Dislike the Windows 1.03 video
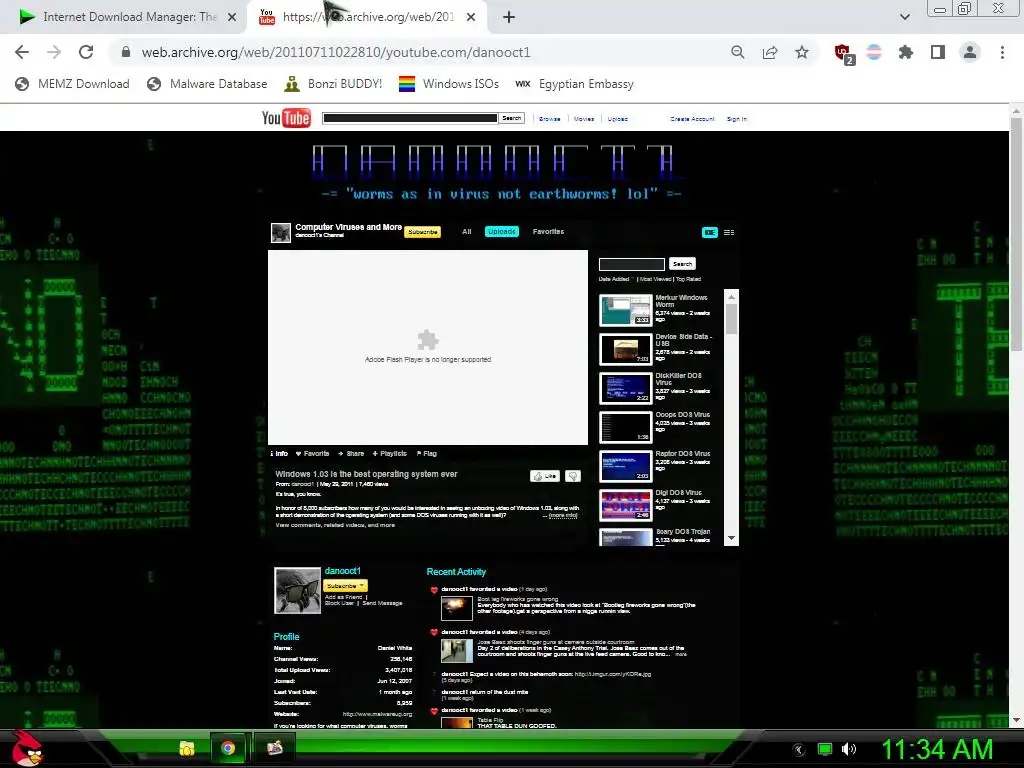The image size is (1024, 768). point(573,476)
